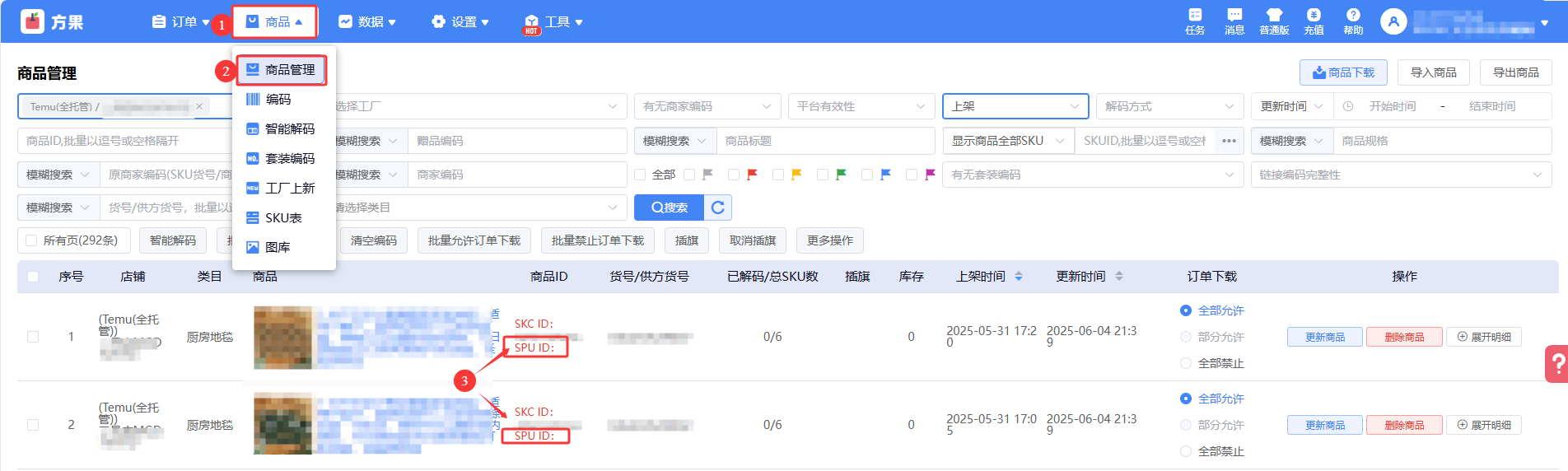1568x471 pixels.
Task: Expand the 上架 status dropdown
Action: [x=1015, y=106]
